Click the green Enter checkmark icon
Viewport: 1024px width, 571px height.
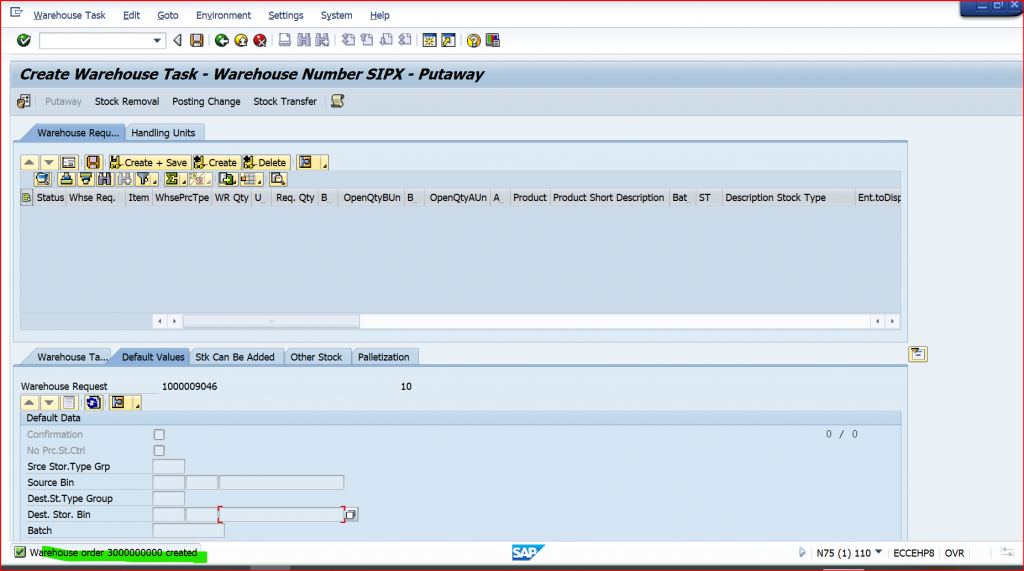24,41
